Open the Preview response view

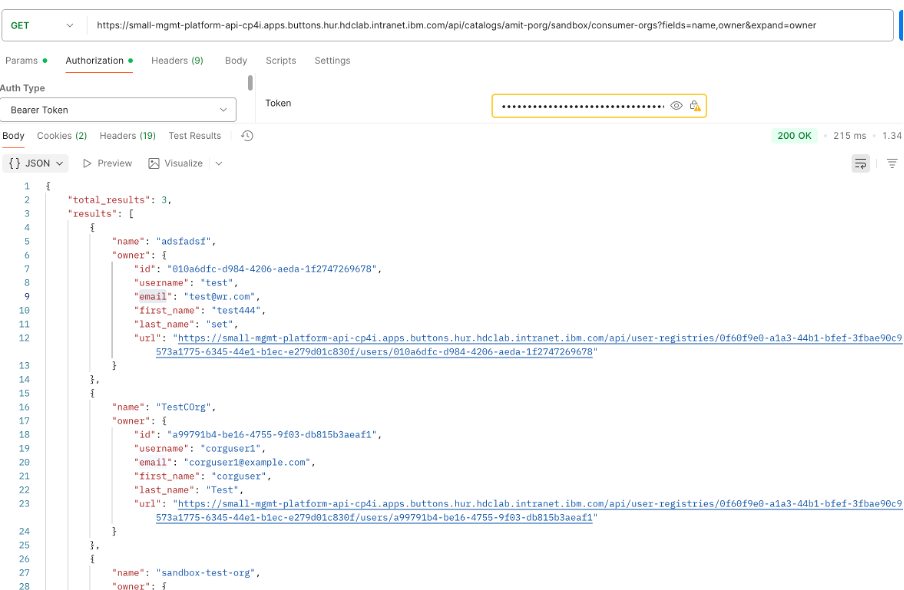click(107, 163)
